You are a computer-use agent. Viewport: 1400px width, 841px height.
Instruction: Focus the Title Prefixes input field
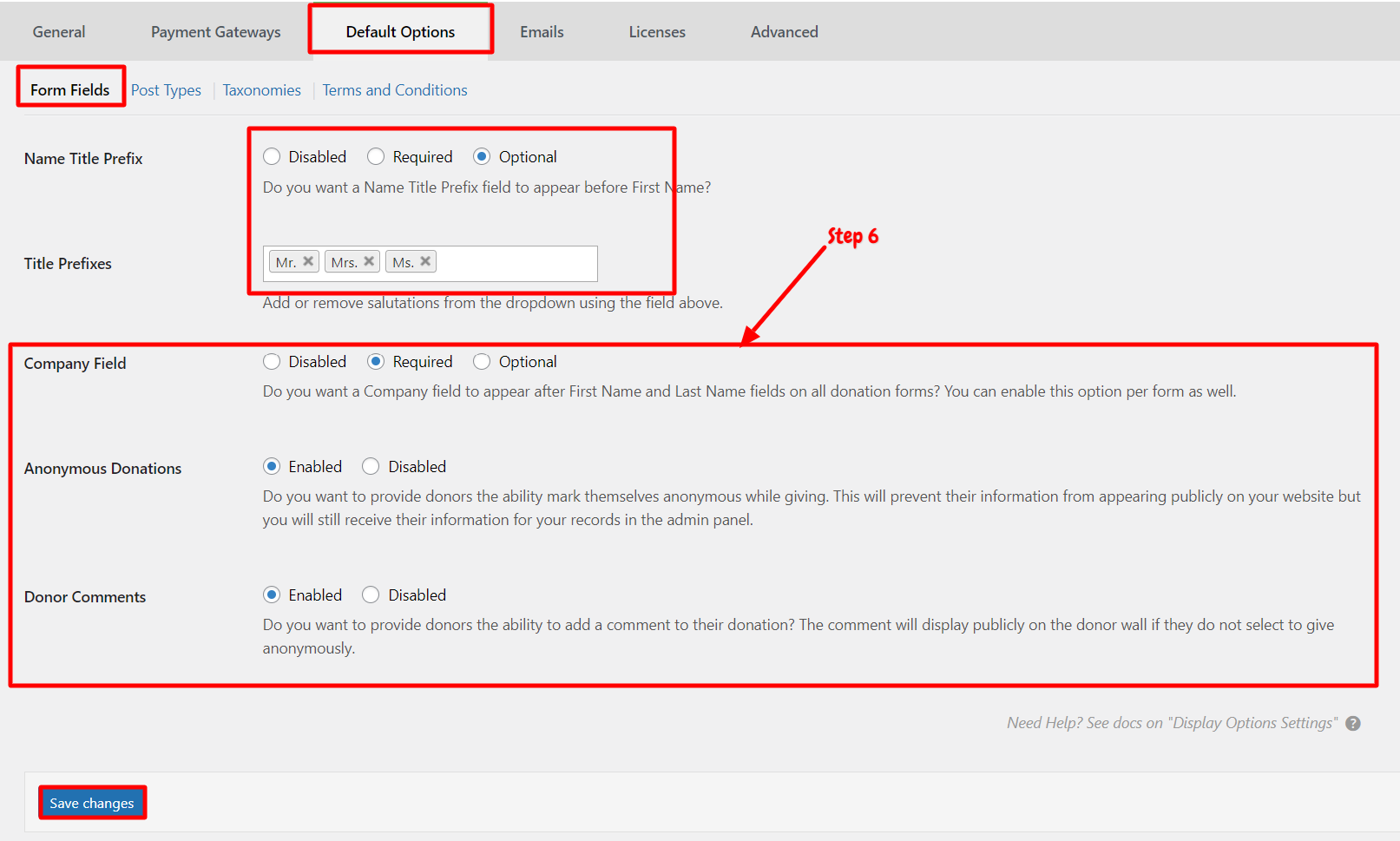(516, 263)
